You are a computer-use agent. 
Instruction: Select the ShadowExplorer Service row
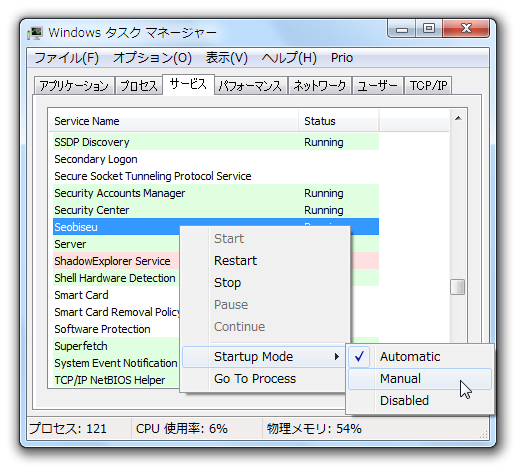coord(116,261)
